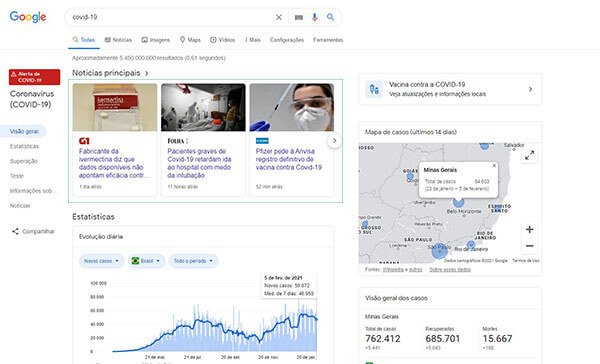Open the Vídeos tab
The image size is (600, 364).
[223, 40]
